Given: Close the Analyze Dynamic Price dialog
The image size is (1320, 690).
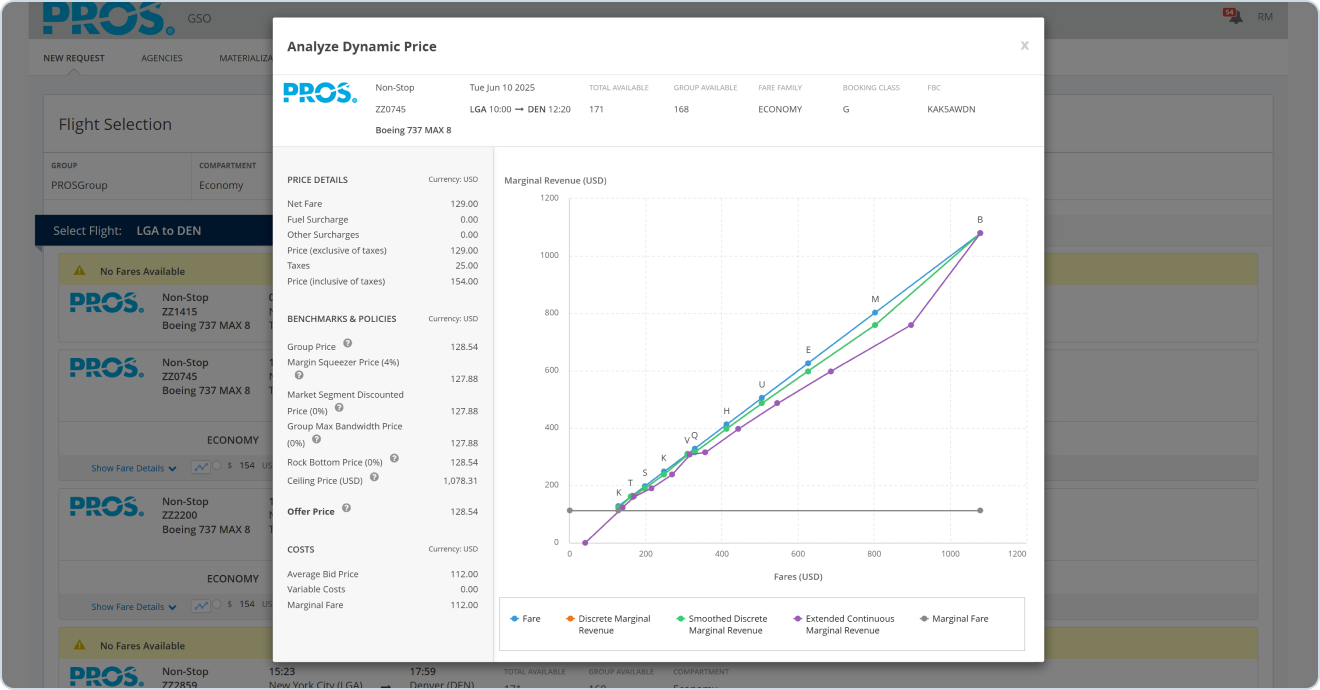Looking at the screenshot, I should 1024,46.
